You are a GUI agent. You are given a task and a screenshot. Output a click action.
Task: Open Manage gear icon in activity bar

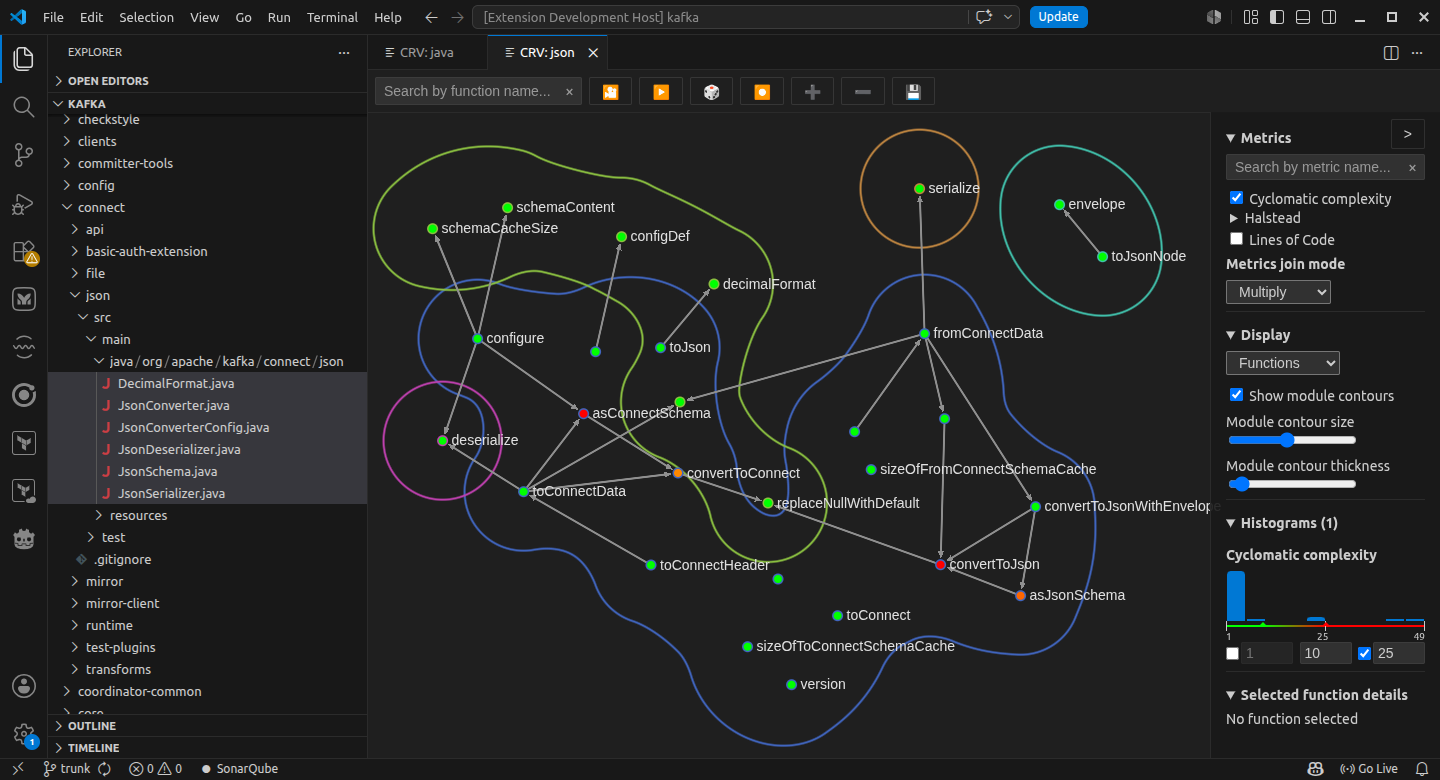coord(24,734)
